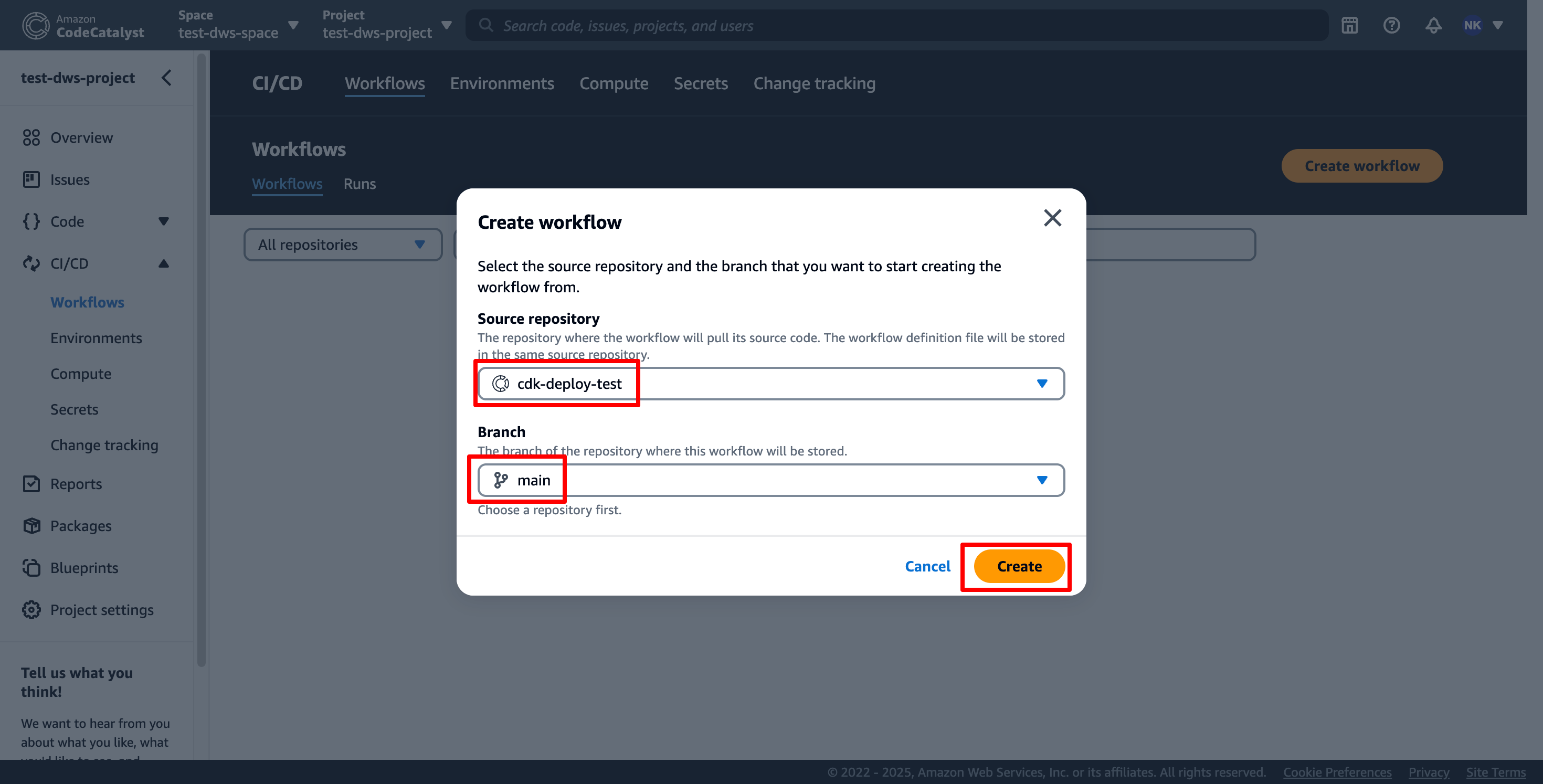Open the Site Terms footer link

1496,772
